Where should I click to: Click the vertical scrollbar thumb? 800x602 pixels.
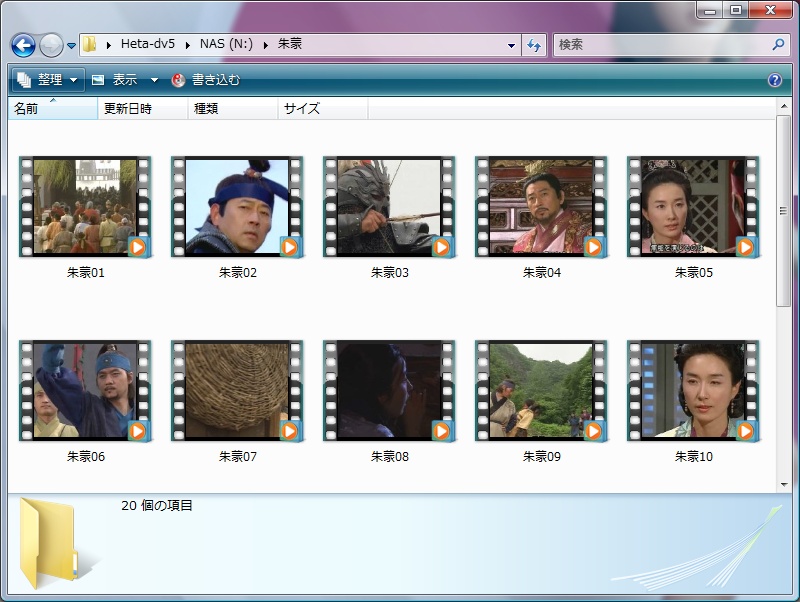pos(784,211)
